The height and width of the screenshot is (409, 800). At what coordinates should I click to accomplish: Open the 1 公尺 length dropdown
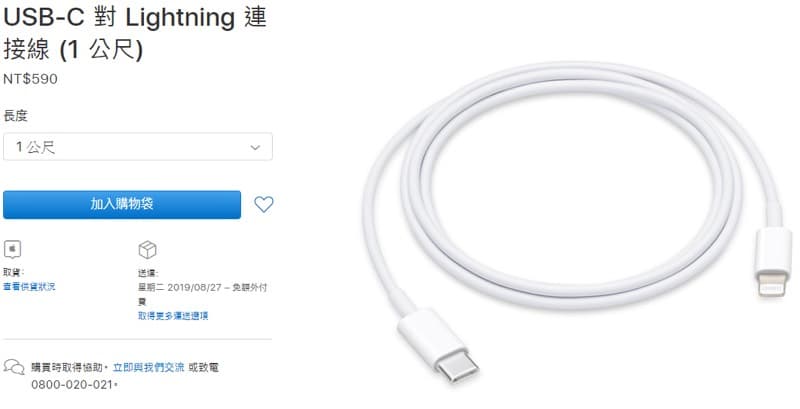coord(138,147)
